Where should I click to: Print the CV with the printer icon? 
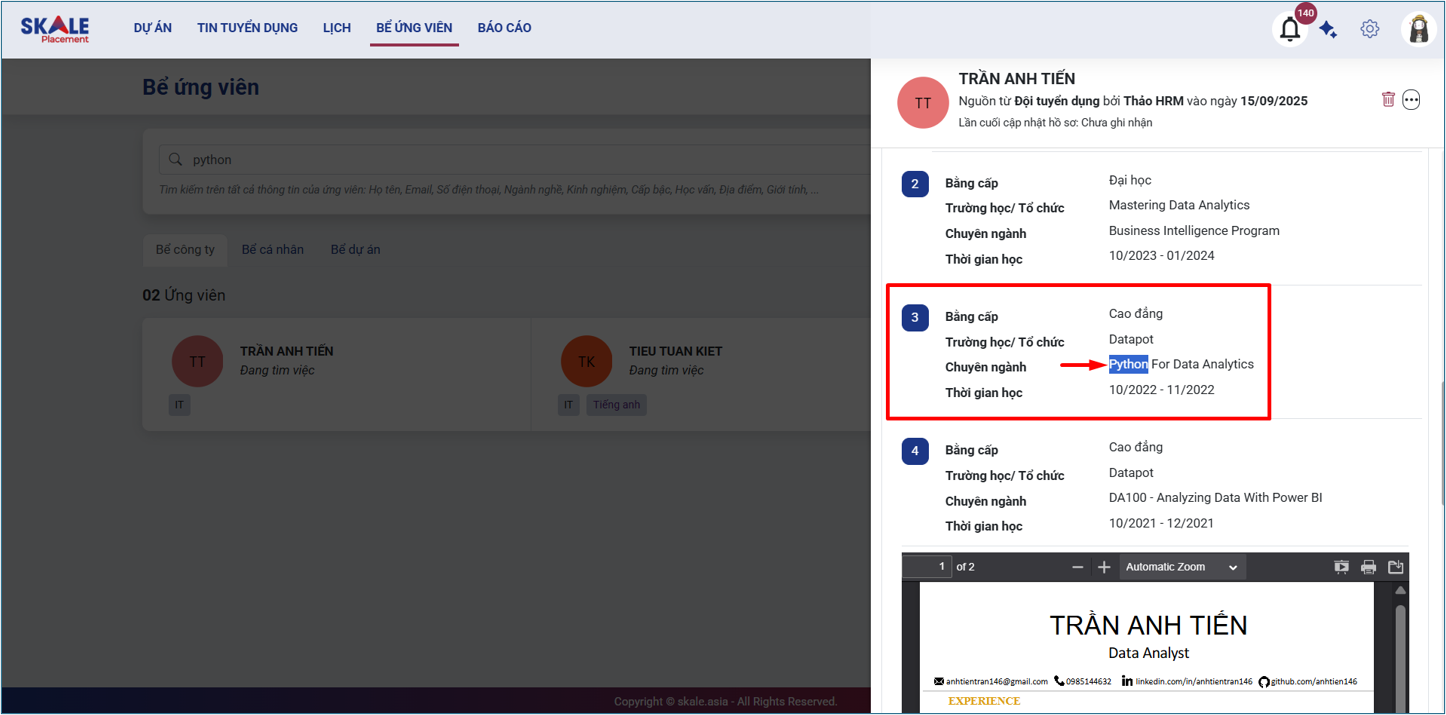[1368, 567]
